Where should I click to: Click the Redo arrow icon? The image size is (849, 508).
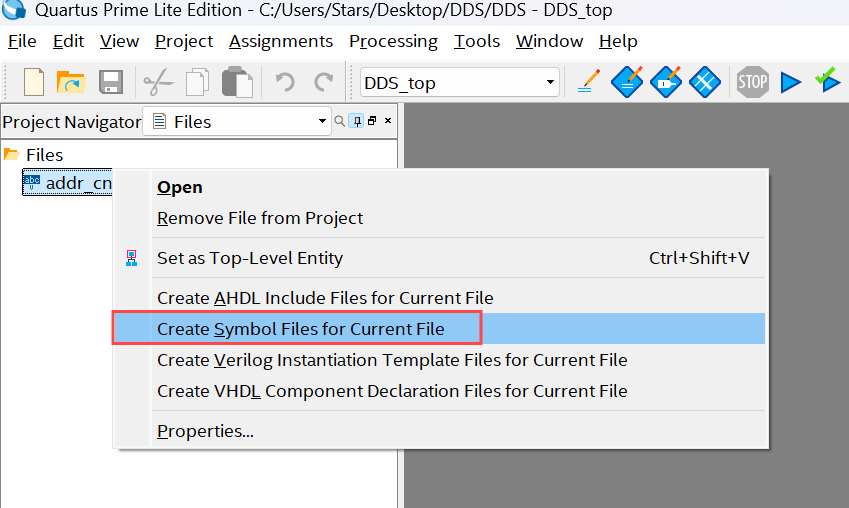[x=324, y=82]
